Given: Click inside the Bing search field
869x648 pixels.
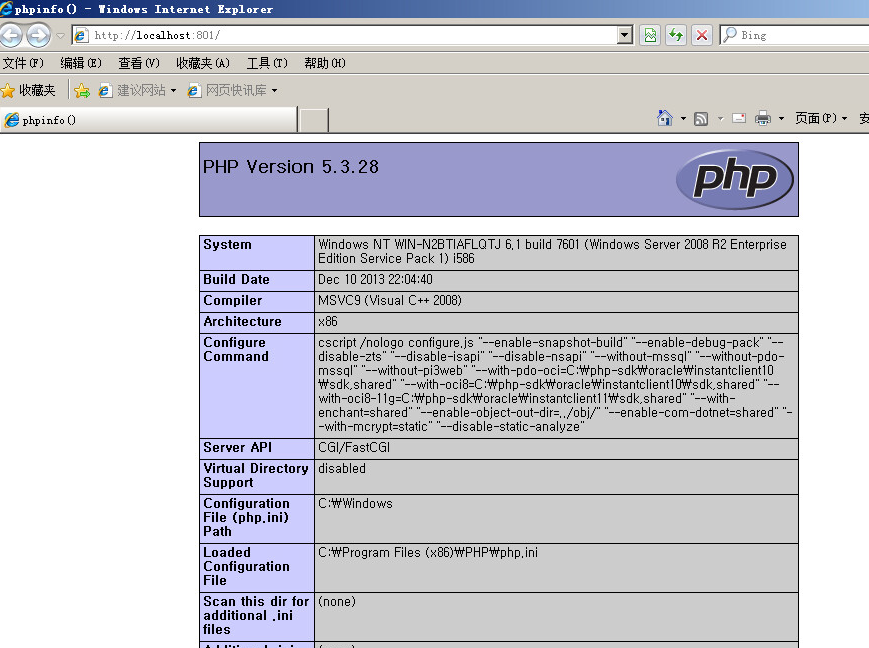Looking at the screenshot, I should [x=790, y=35].
